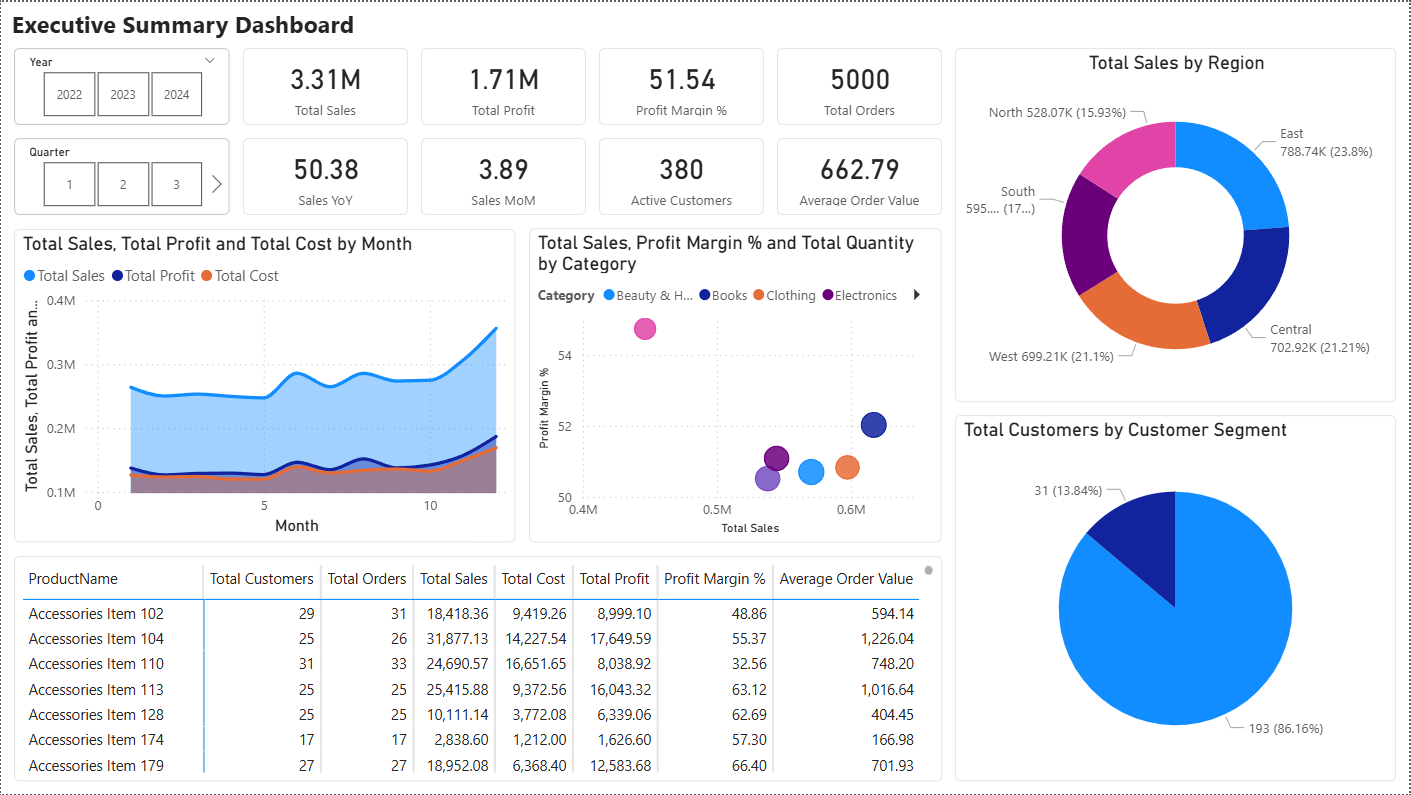Sort the table by Total Sales header
This screenshot has height=795, width=1411.
click(454, 579)
